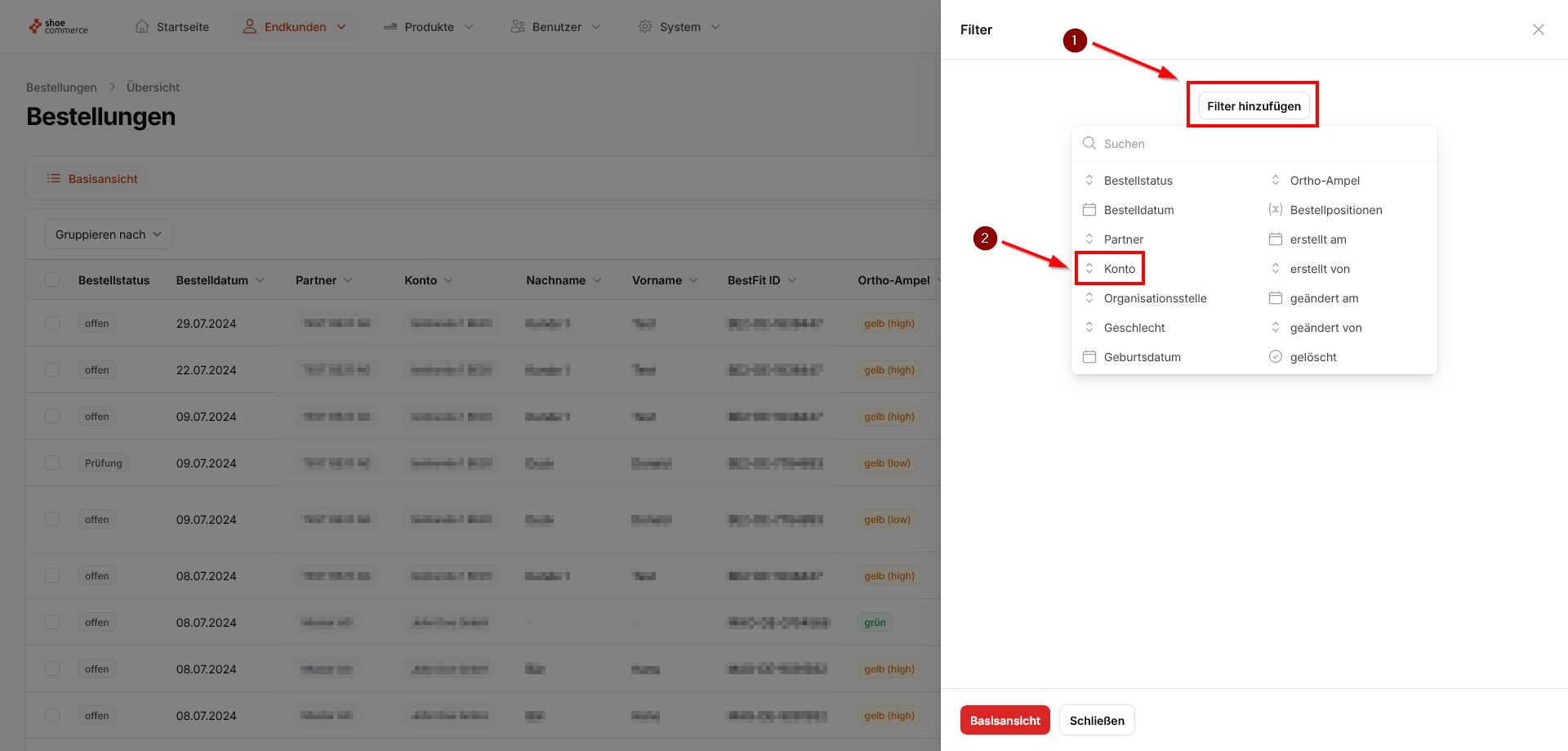Viewport: 1568px width, 751px height.
Task: Check the row dated 22.07.2024
Action: pyautogui.click(x=52, y=369)
